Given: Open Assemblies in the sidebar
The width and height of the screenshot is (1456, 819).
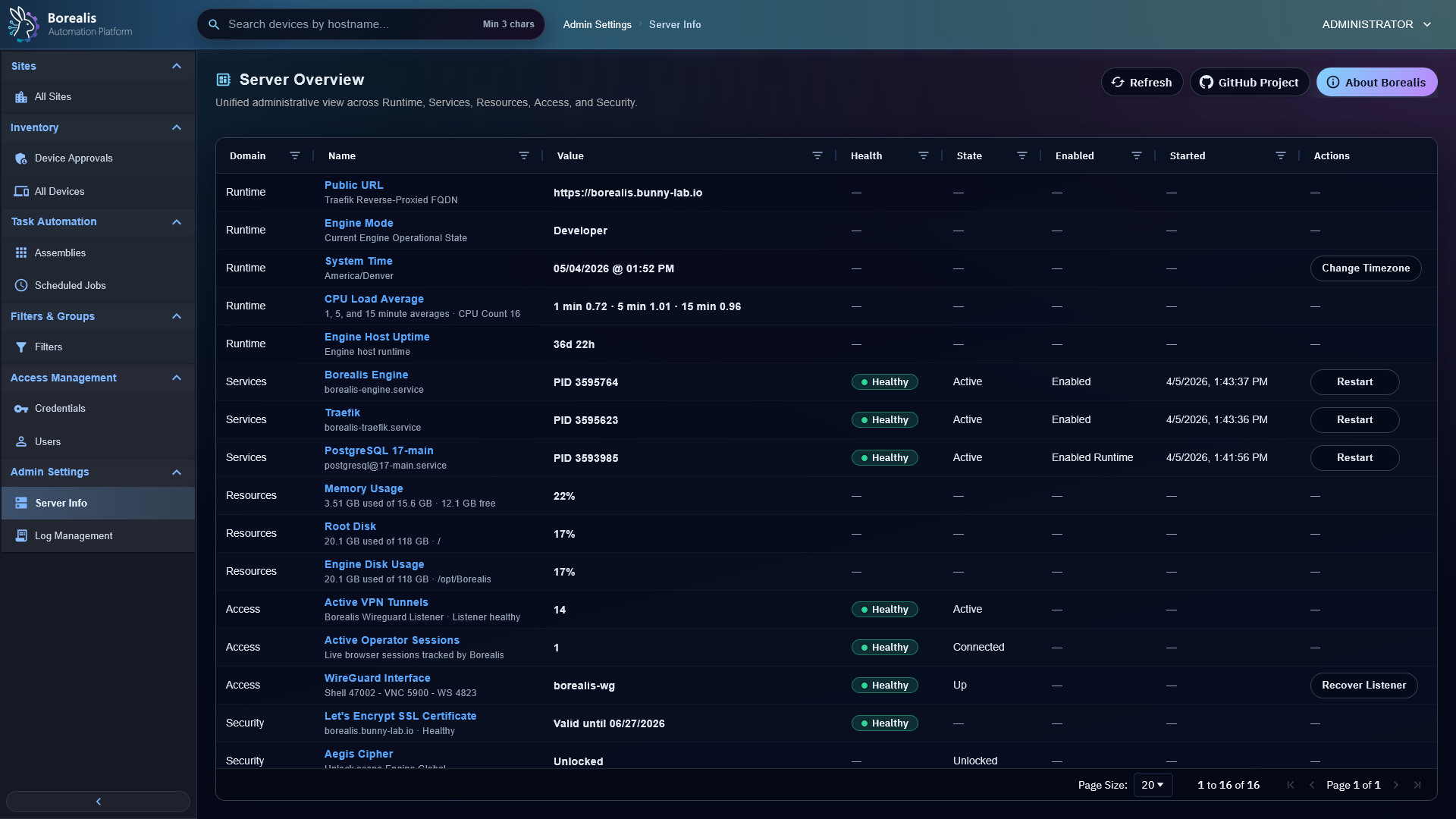Looking at the screenshot, I should click(98, 253).
